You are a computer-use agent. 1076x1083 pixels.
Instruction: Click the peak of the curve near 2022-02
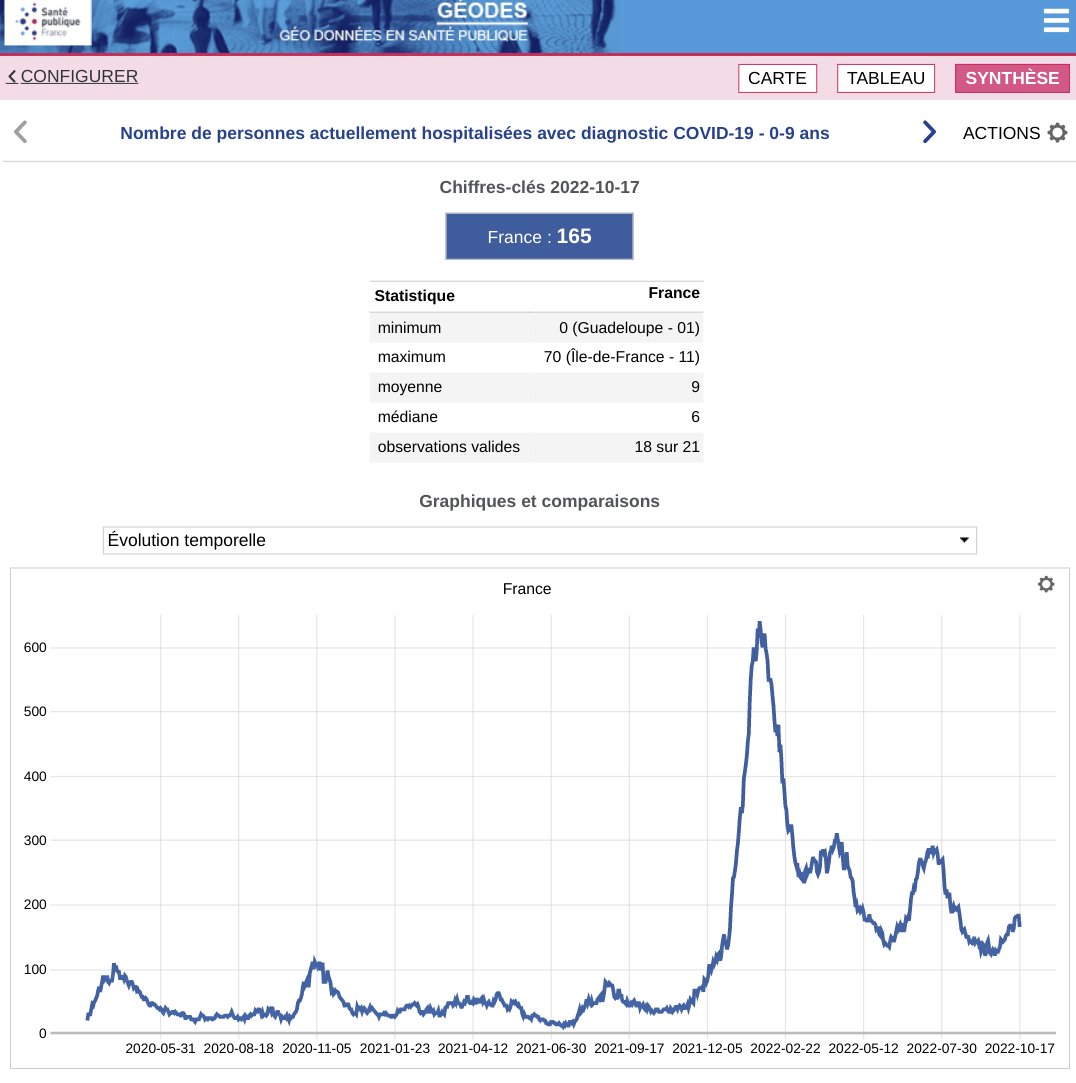pyautogui.click(x=760, y=624)
